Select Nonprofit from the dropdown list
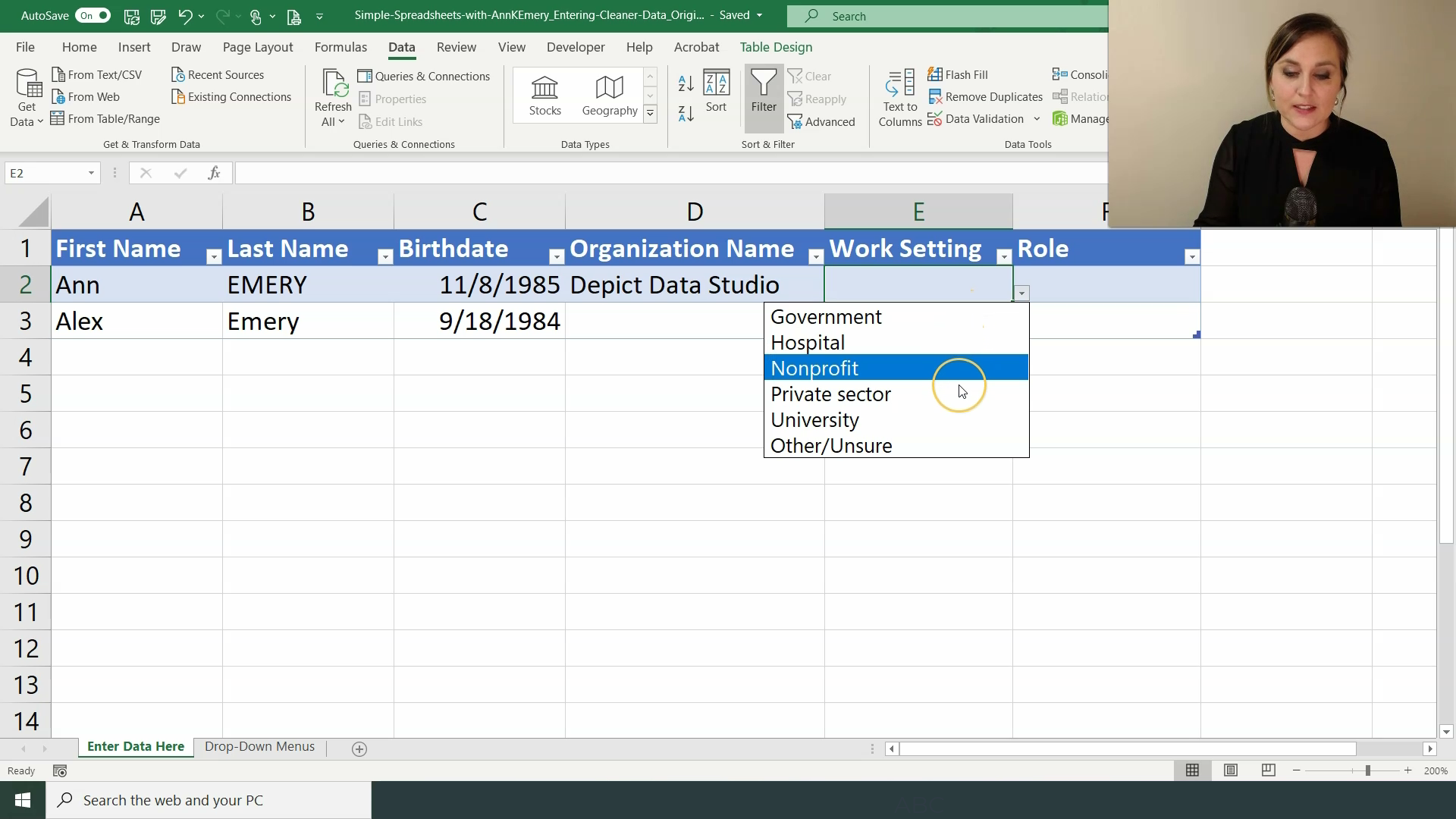Image resolution: width=1456 pixels, height=819 pixels. click(814, 368)
